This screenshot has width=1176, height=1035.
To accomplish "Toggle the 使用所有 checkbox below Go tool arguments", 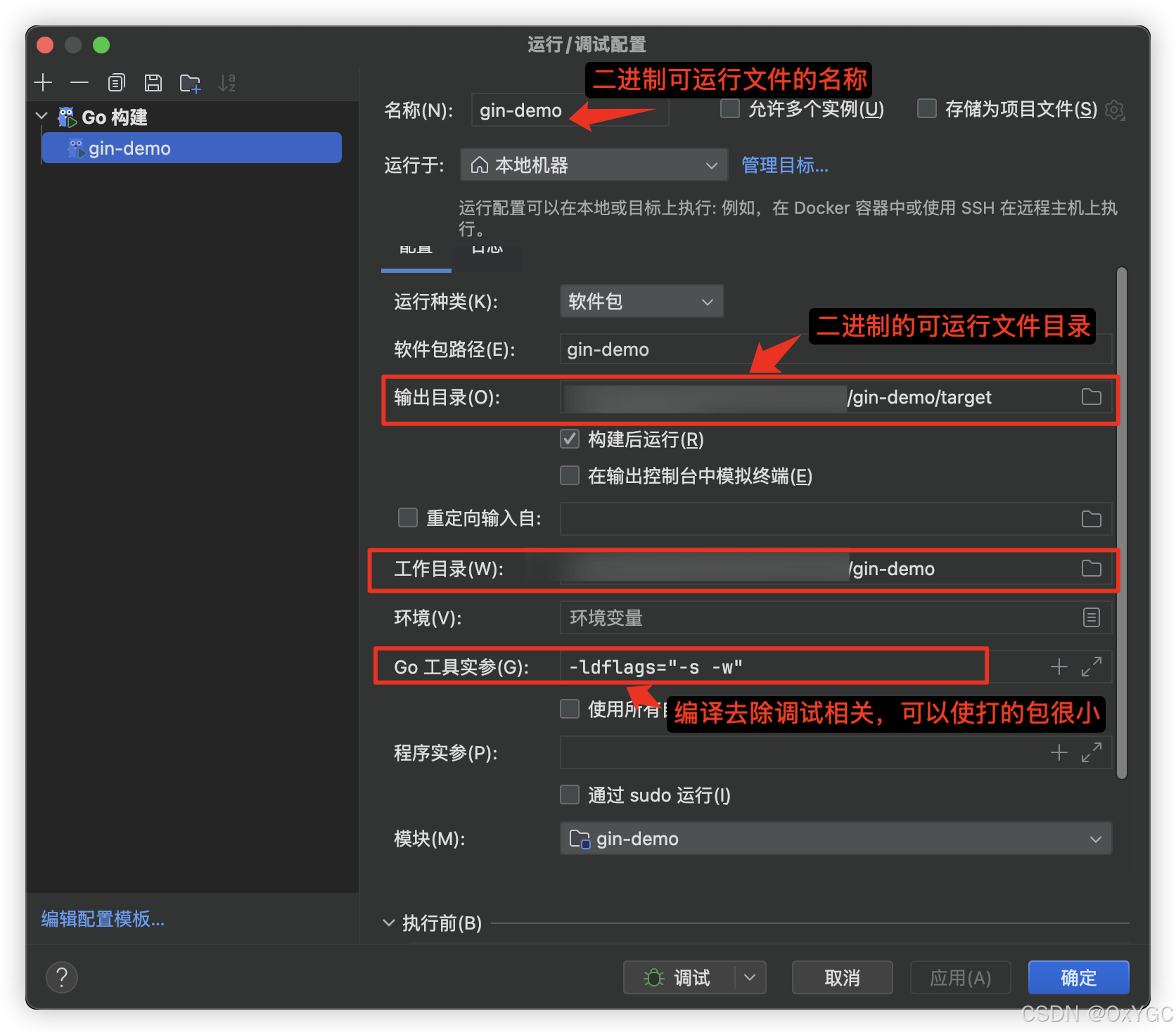I will click(x=570, y=709).
